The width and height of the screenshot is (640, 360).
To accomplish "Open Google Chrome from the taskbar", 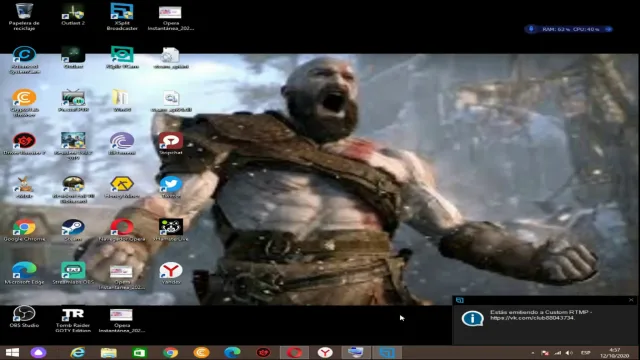I will pyautogui.click(x=171, y=353).
